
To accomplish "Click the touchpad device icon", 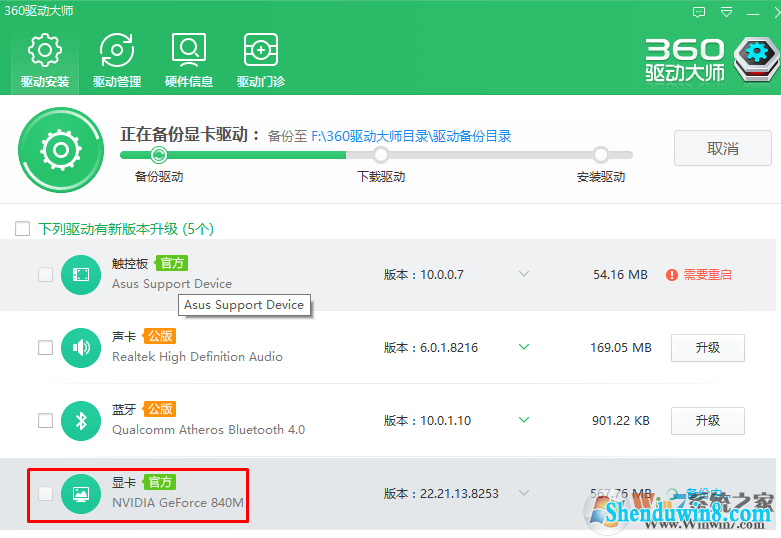I will point(81,274).
